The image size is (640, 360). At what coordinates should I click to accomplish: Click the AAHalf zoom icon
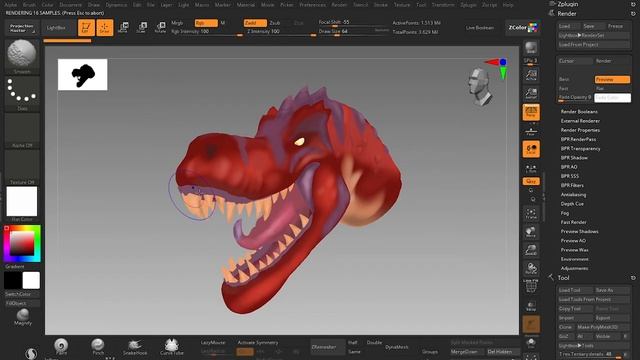coord(531,93)
